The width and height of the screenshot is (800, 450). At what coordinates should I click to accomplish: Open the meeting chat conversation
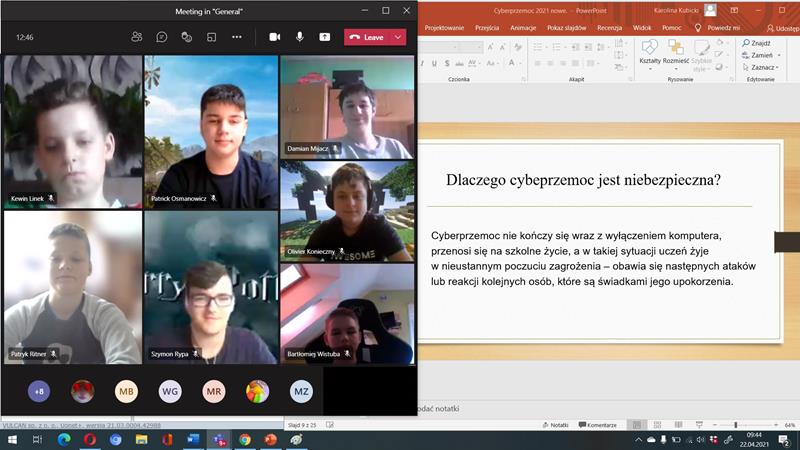(x=162, y=37)
